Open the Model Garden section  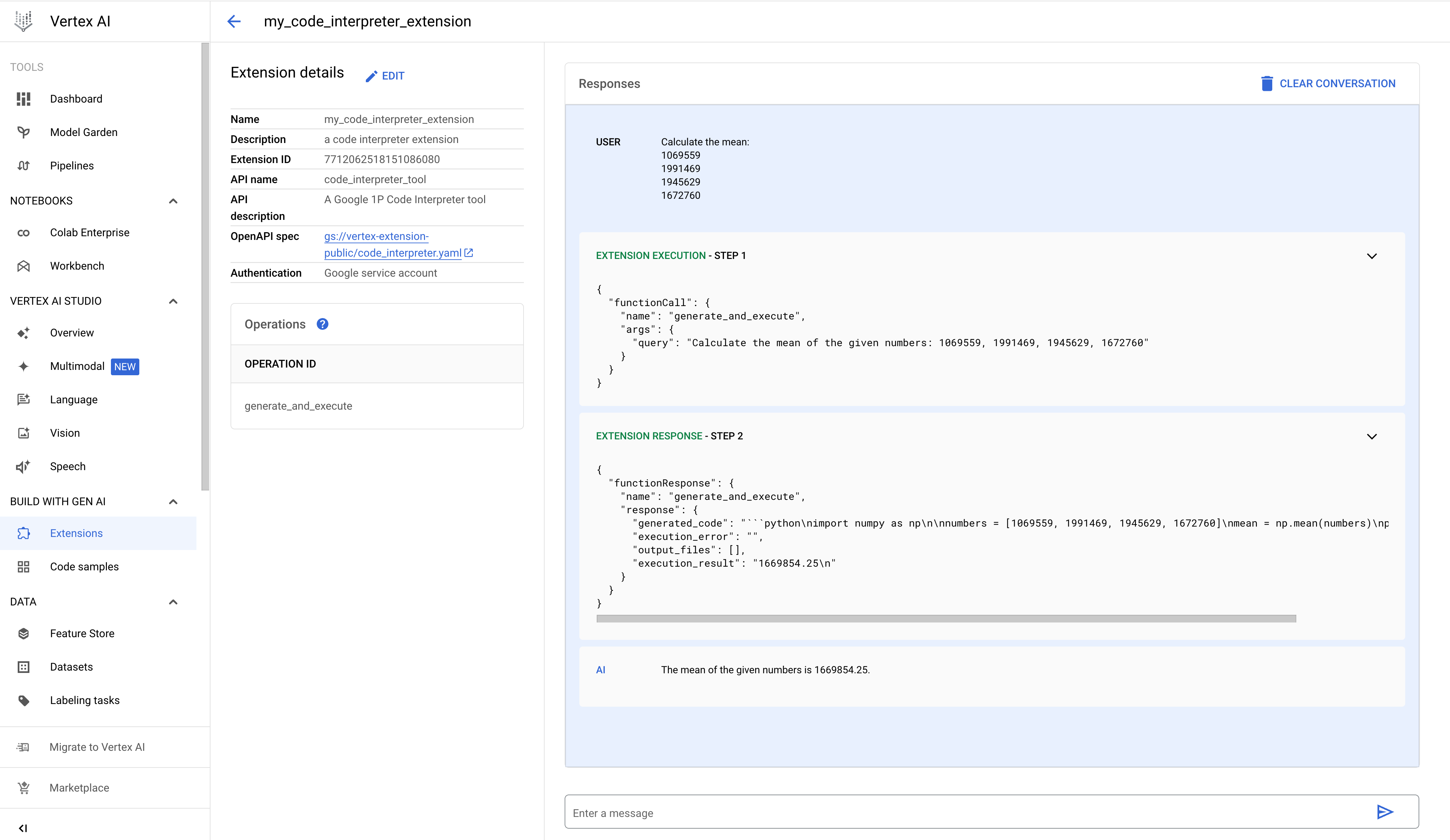tap(84, 132)
